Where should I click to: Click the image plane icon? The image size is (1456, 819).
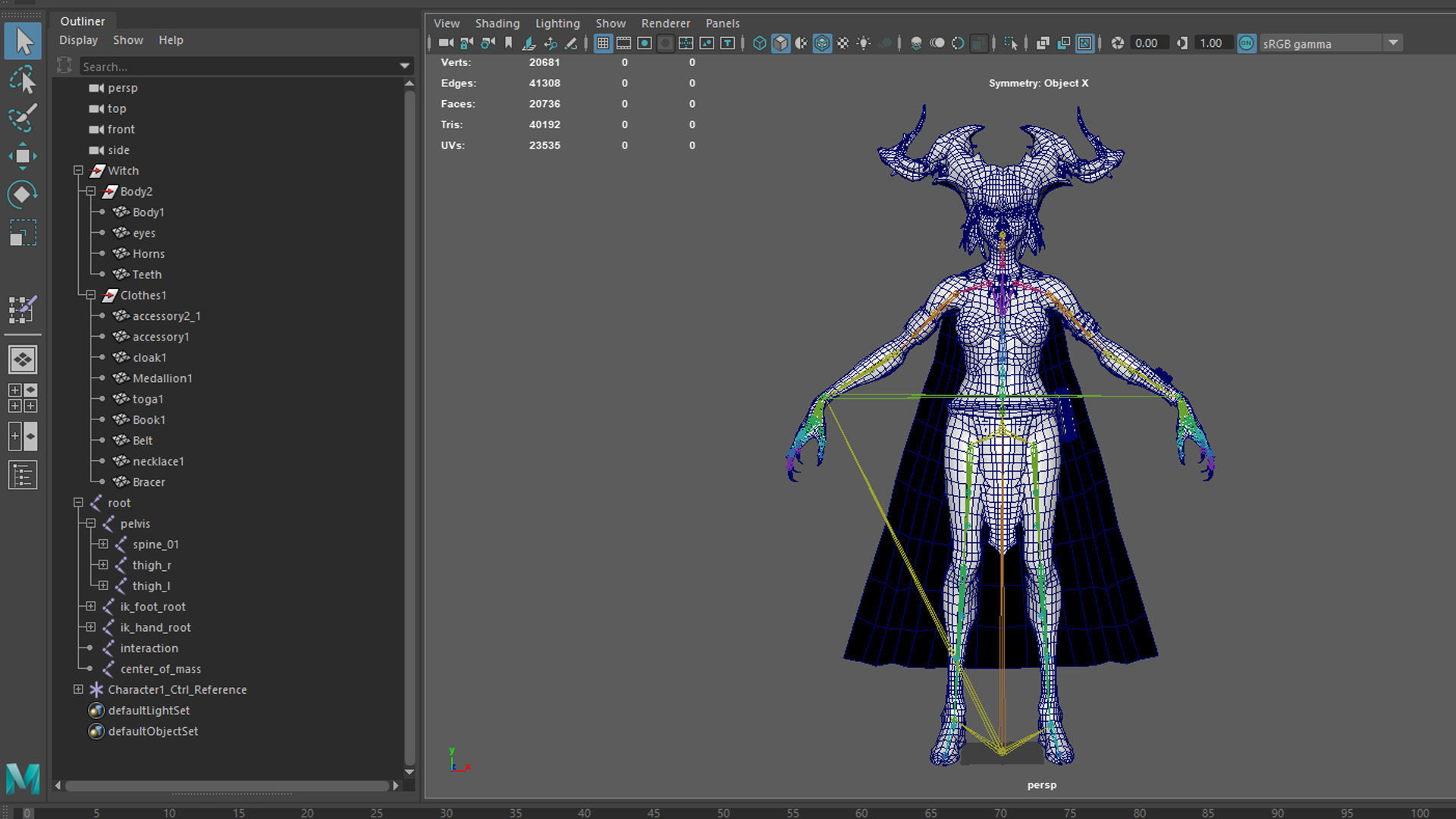[x=529, y=43]
